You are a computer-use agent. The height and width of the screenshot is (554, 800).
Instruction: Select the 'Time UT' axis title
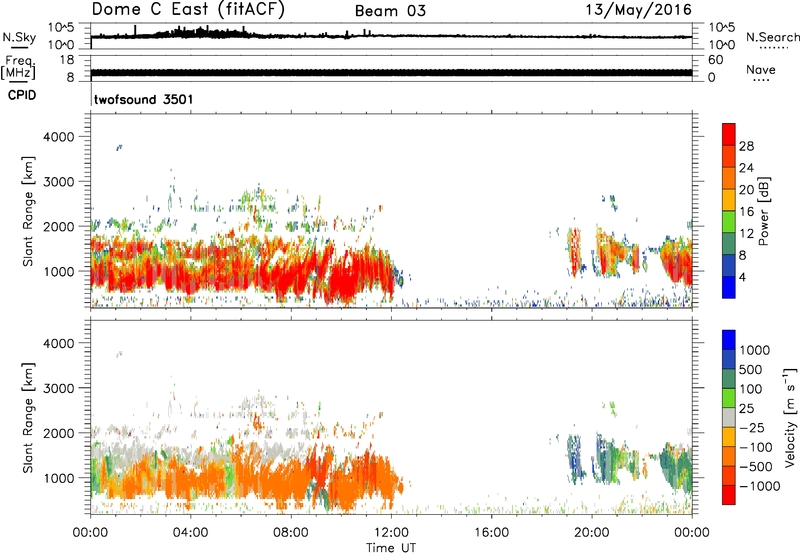click(x=391, y=548)
